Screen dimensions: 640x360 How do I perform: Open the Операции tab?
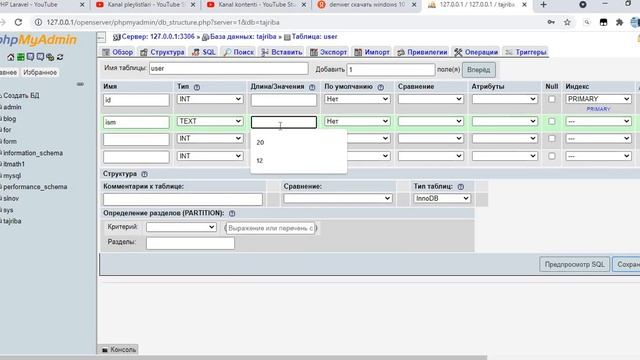tap(476, 52)
